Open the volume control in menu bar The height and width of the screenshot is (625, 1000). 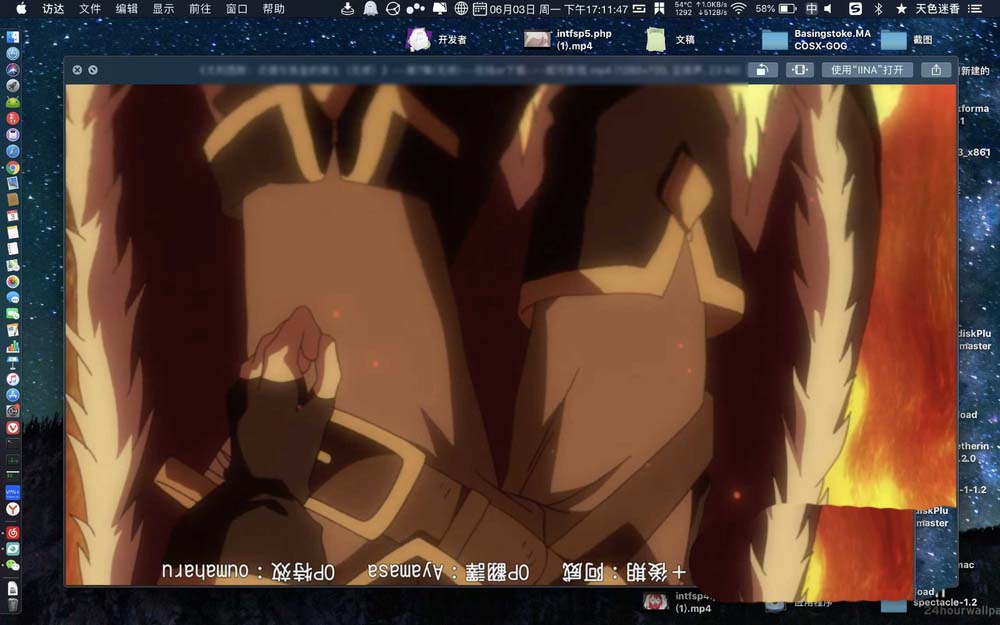[828, 8]
